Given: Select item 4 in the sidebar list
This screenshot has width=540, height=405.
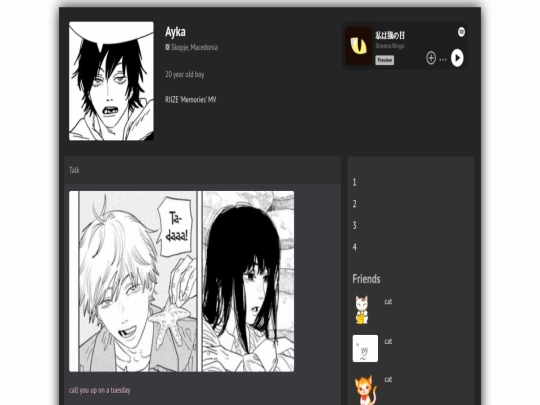Looking at the screenshot, I should tap(354, 247).
